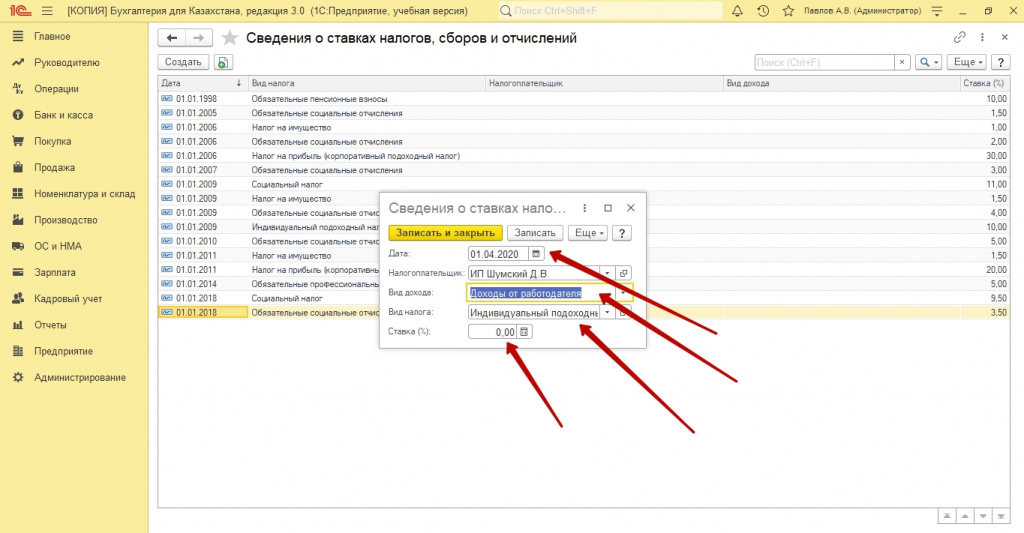Expand Налогоплательщик dropdown arrow
Screen dimensions: 1024x533
pyautogui.click(x=607, y=273)
